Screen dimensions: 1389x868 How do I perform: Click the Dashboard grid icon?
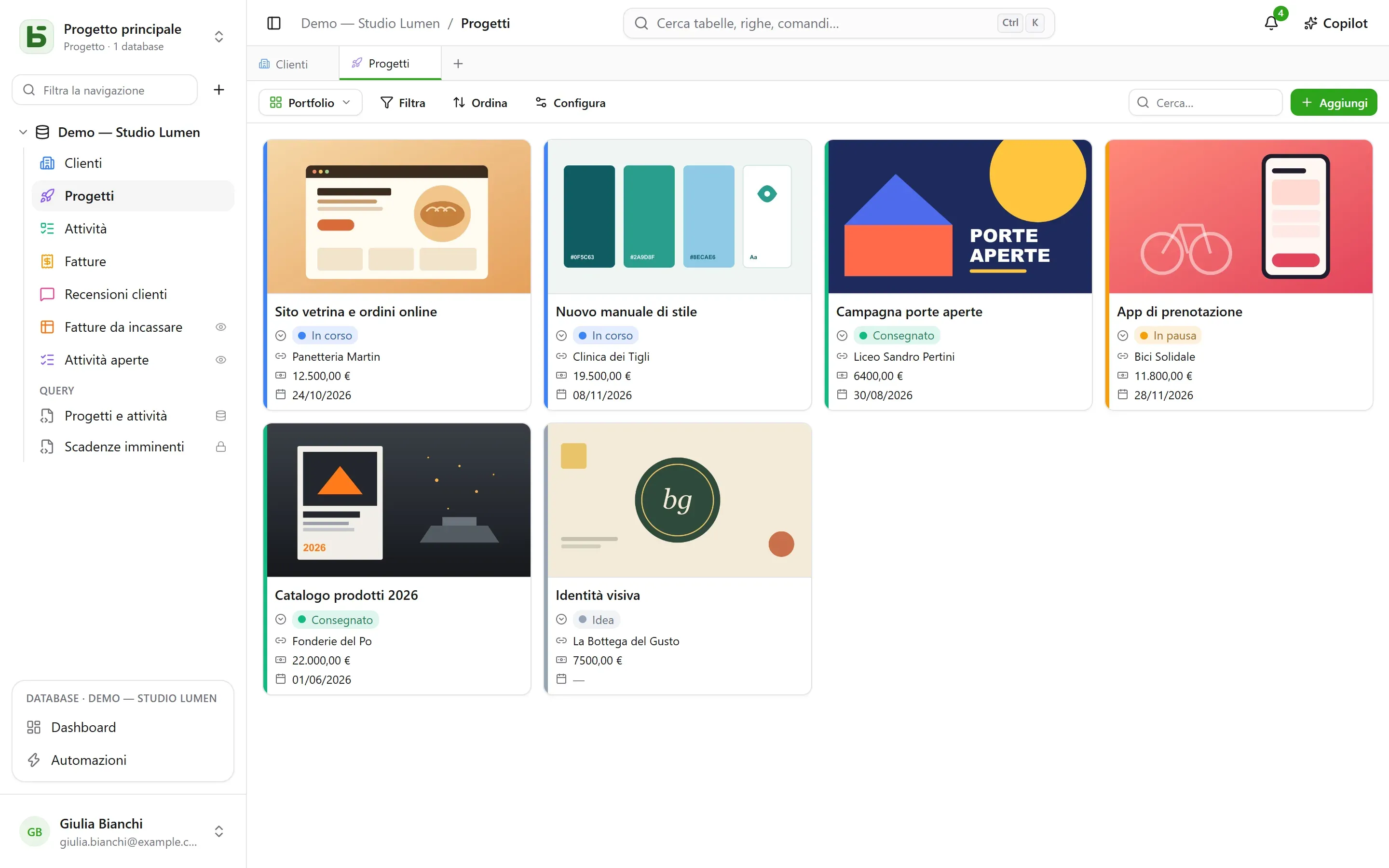point(34,727)
